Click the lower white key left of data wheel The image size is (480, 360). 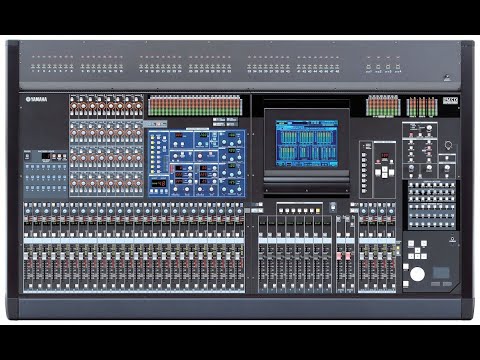click(406, 284)
